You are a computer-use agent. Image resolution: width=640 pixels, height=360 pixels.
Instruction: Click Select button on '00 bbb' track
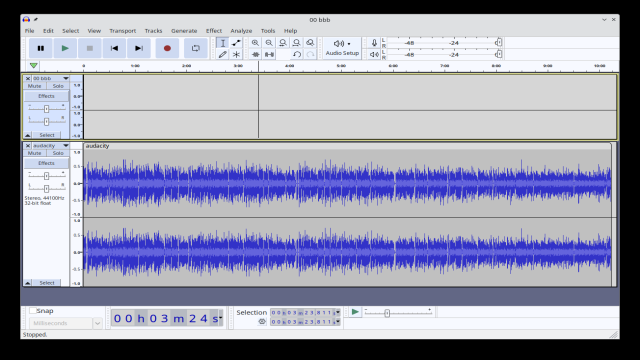pyautogui.click(x=47, y=135)
